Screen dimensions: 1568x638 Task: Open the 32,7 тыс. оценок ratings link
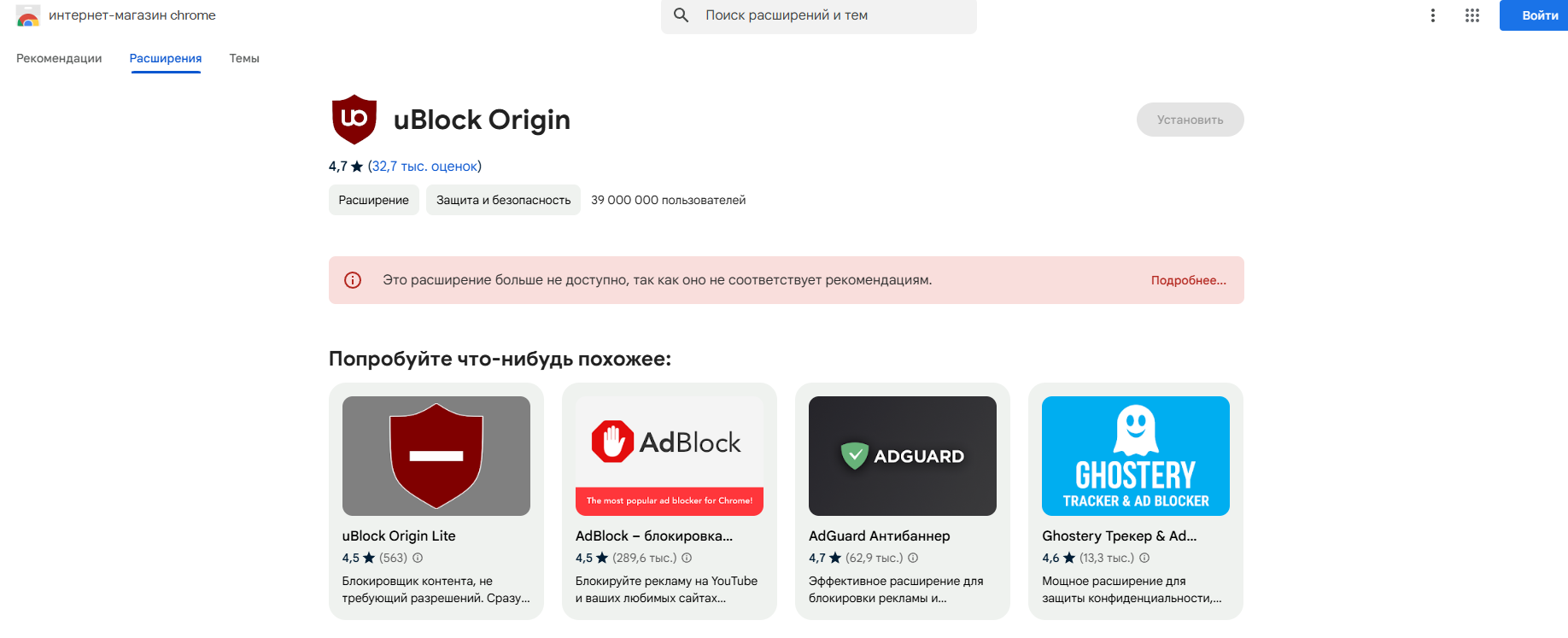[x=424, y=166]
